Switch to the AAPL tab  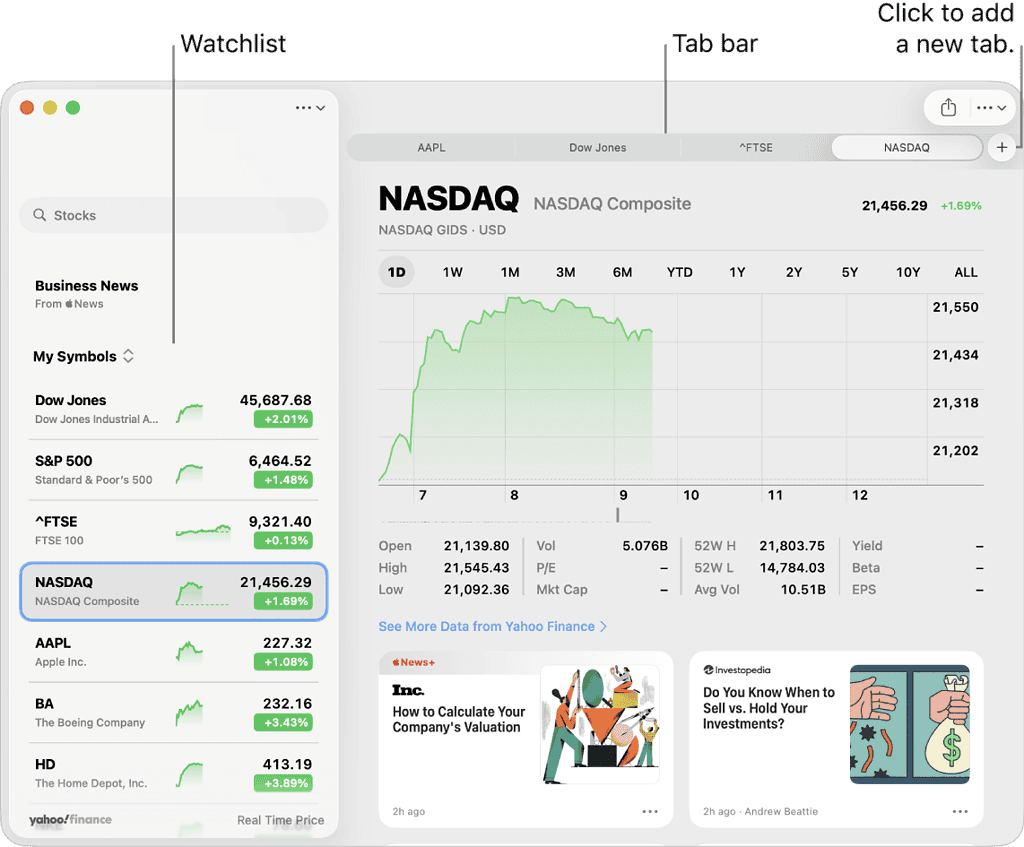tap(432, 148)
